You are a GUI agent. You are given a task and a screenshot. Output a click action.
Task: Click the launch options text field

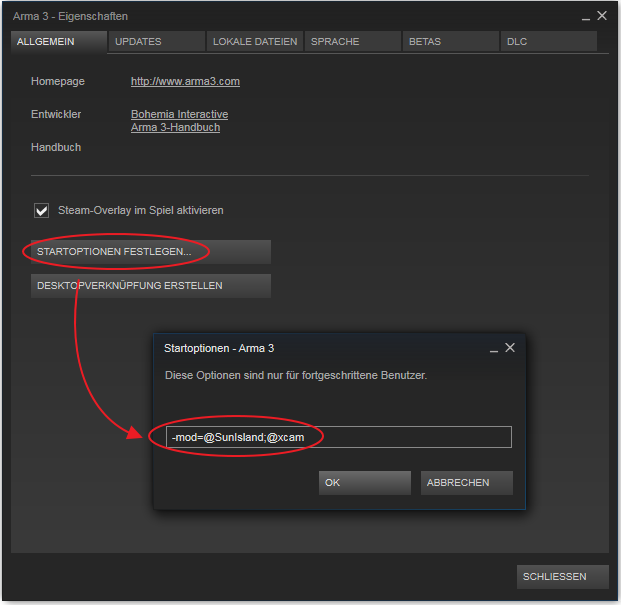coord(339,437)
